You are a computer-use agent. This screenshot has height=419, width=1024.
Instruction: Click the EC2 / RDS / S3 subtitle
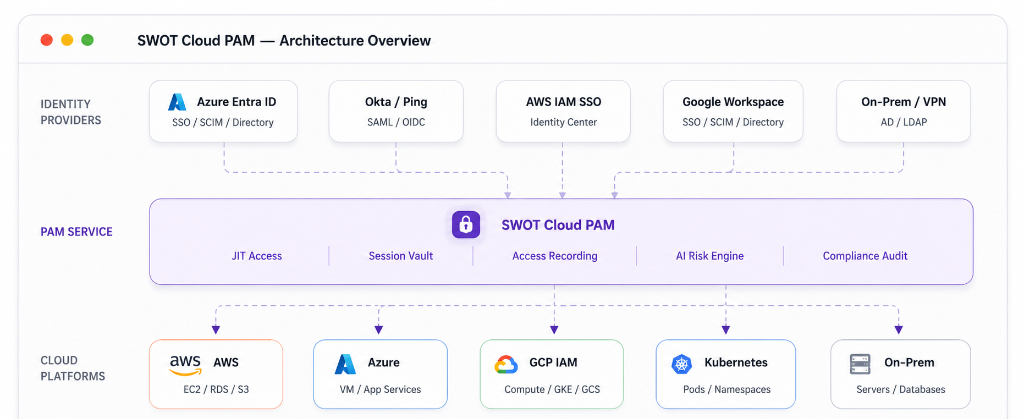point(216,390)
